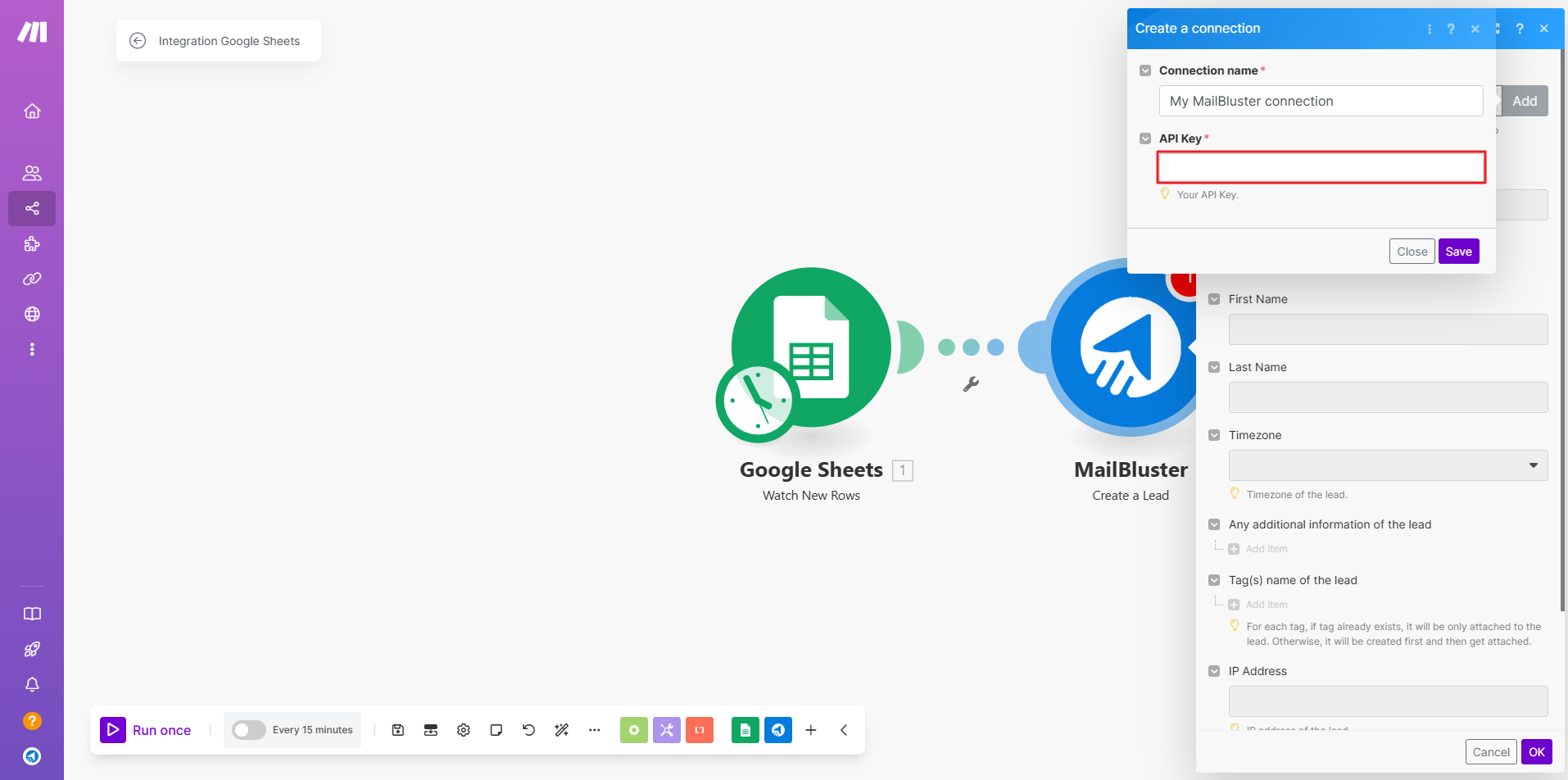Click into the API Key input field
Viewport: 1568px width, 780px height.
tap(1321, 167)
